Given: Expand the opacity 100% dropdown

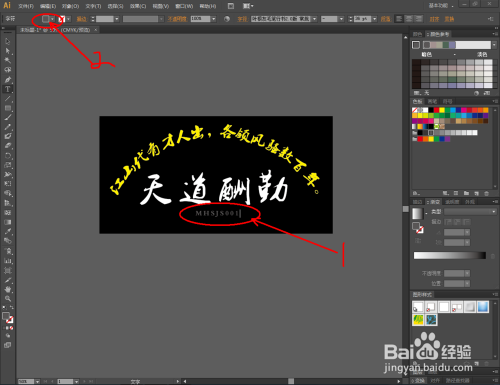Looking at the screenshot, I should coord(214,19).
